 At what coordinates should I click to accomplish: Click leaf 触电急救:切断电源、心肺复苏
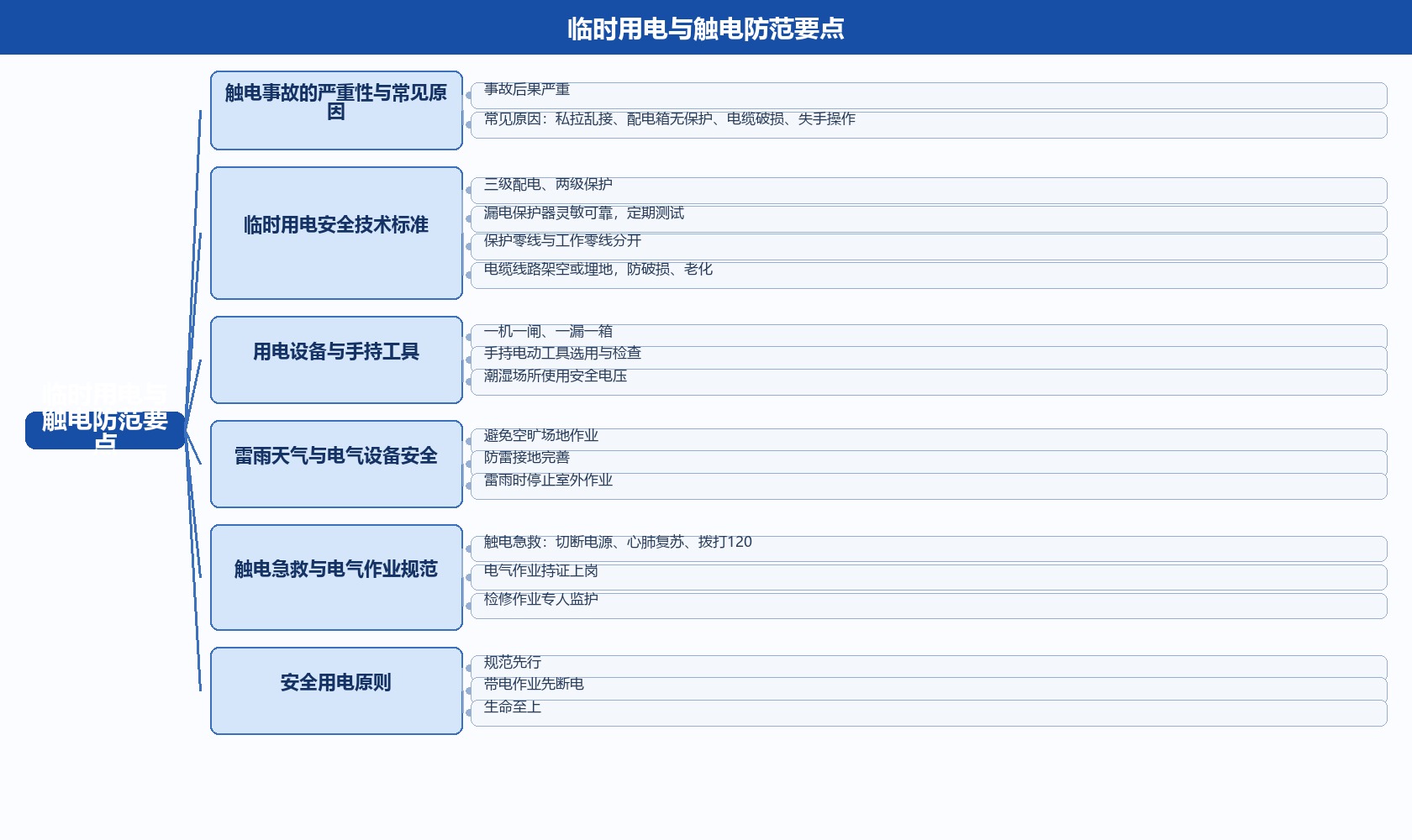point(929,549)
